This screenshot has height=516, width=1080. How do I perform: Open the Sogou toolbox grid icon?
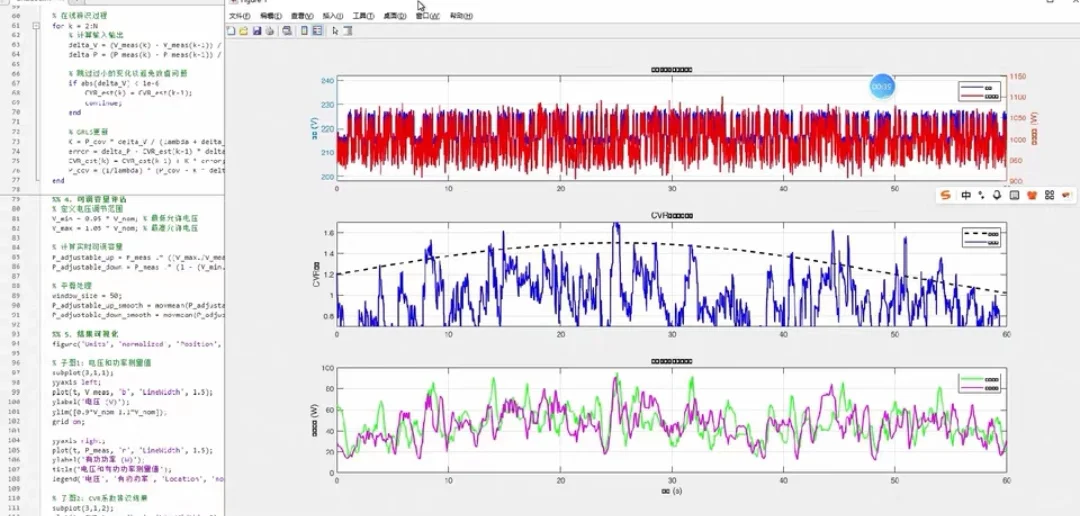1050,196
